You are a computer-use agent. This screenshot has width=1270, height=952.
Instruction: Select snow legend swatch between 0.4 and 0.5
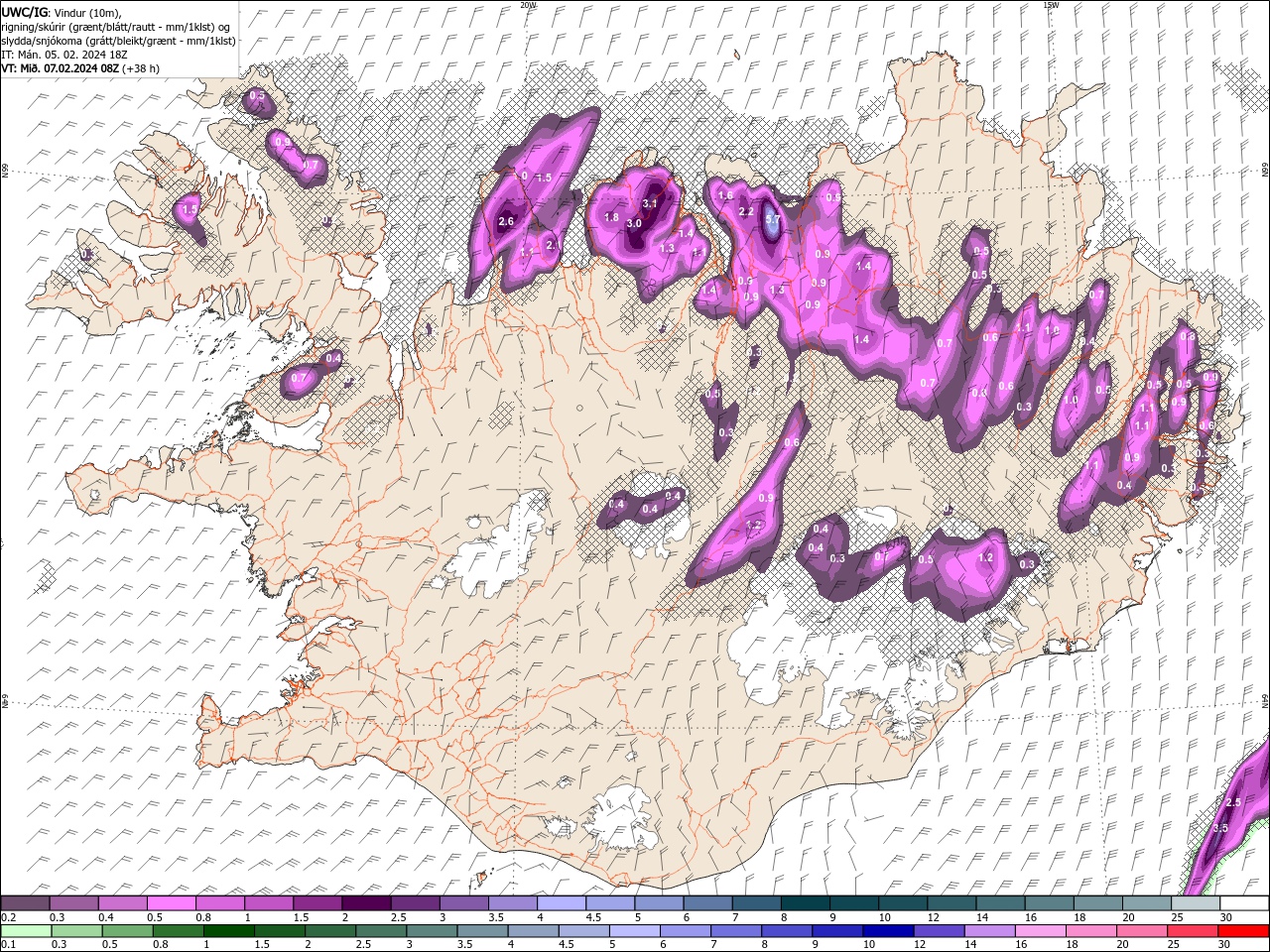point(122,903)
